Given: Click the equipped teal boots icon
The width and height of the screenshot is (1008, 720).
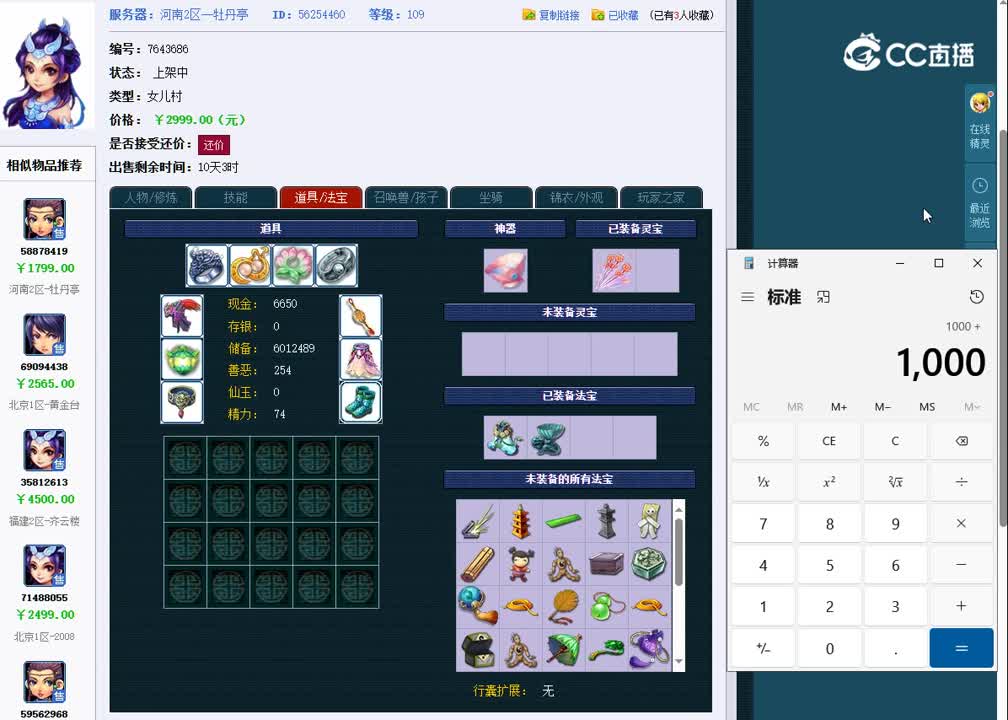Looking at the screenshot, I should (x=361, y=402).
